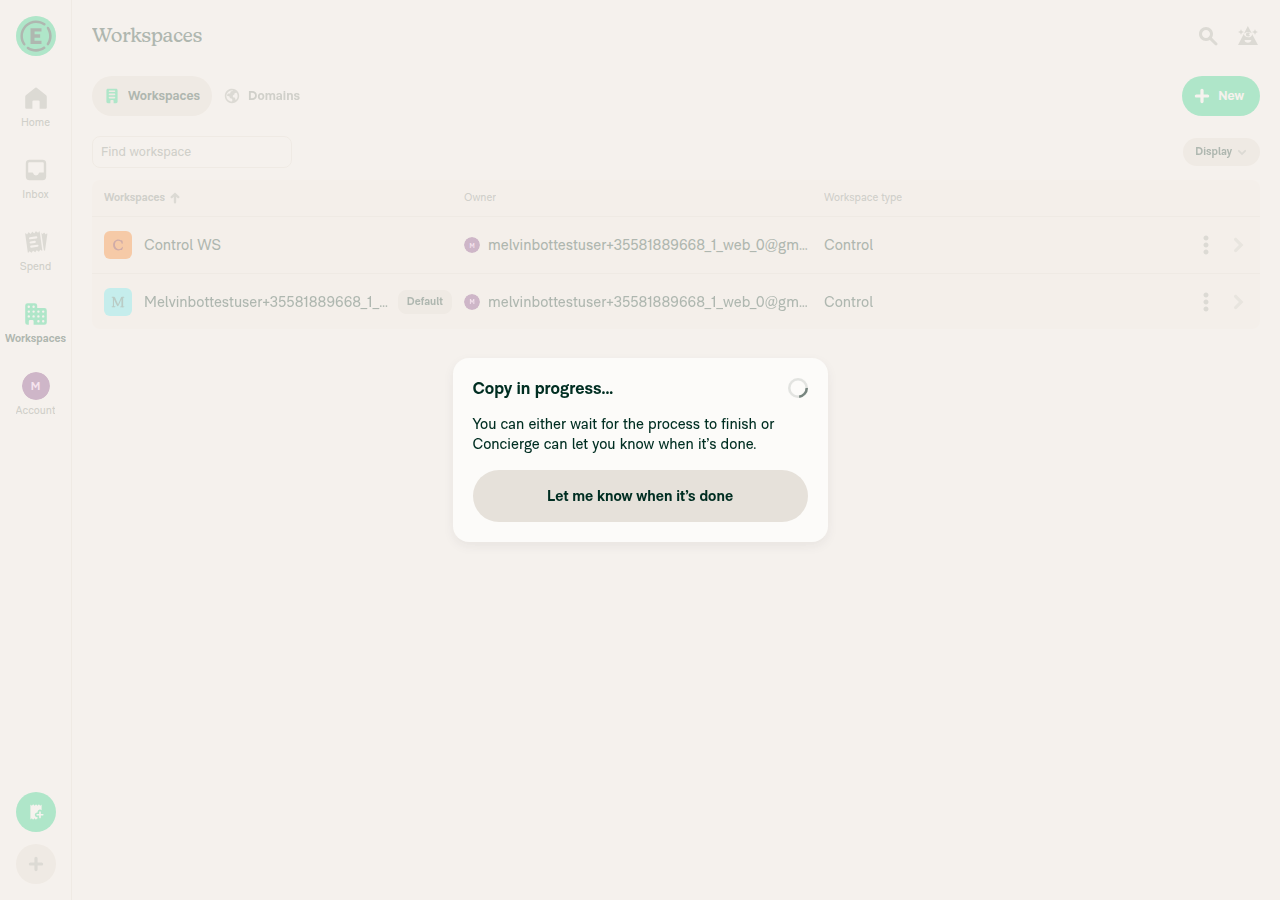This screenshot has width=1280, height=900.
Task: Click owner avatar in Control WS row
Action: click(472, 245)
